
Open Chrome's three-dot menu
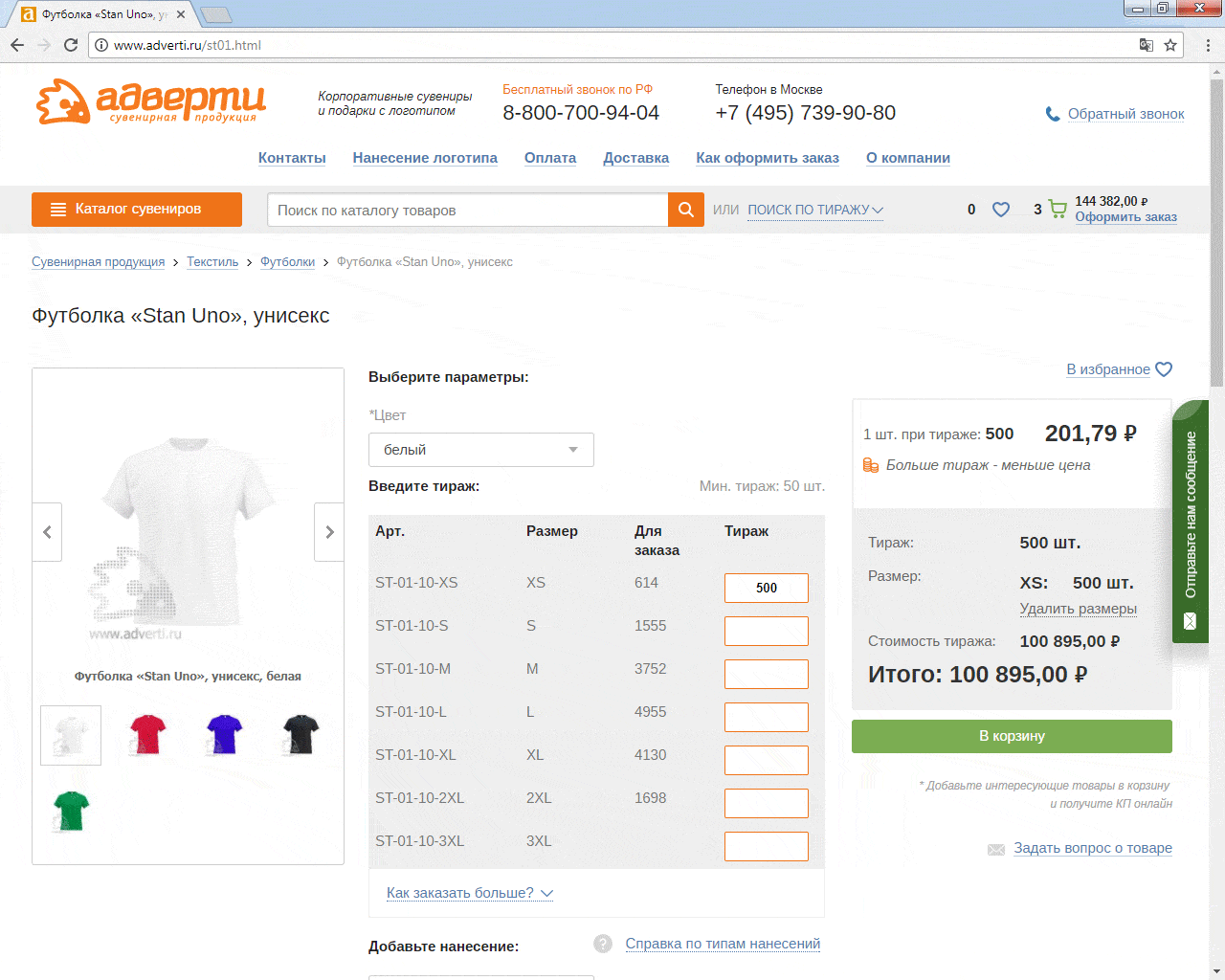(1208, 45)
